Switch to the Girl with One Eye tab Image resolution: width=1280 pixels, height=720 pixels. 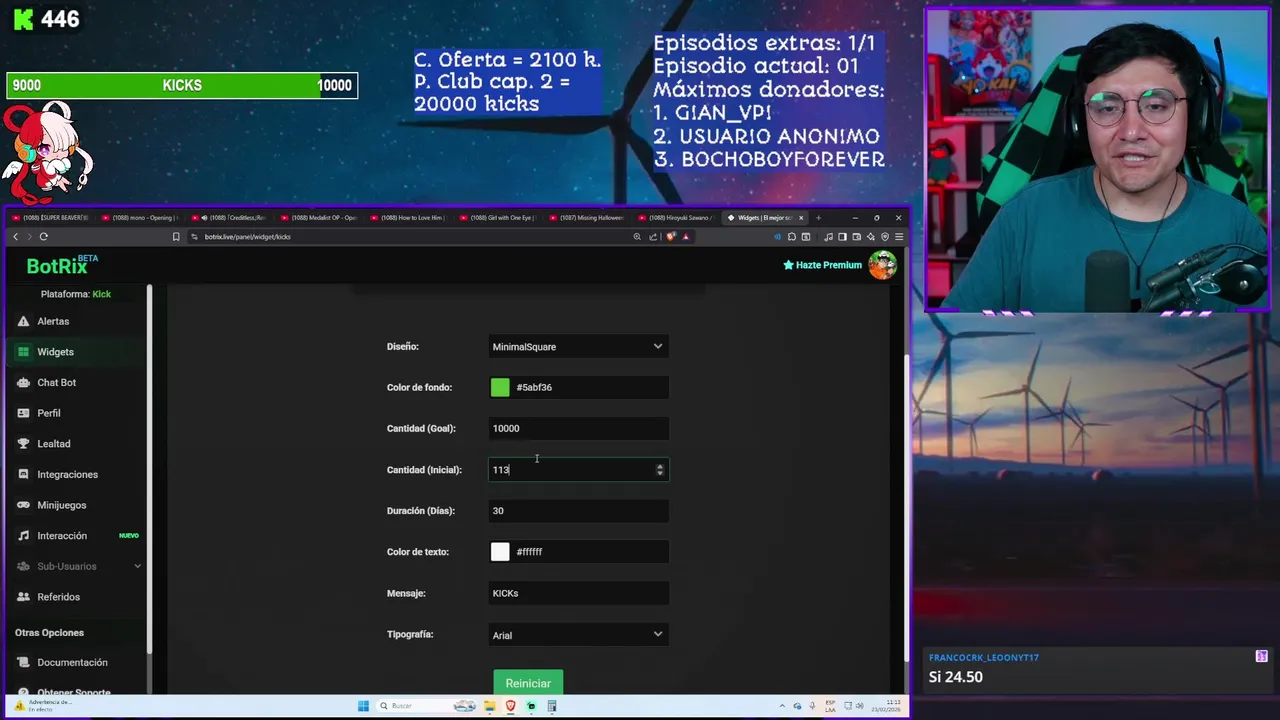pos(499,218)
